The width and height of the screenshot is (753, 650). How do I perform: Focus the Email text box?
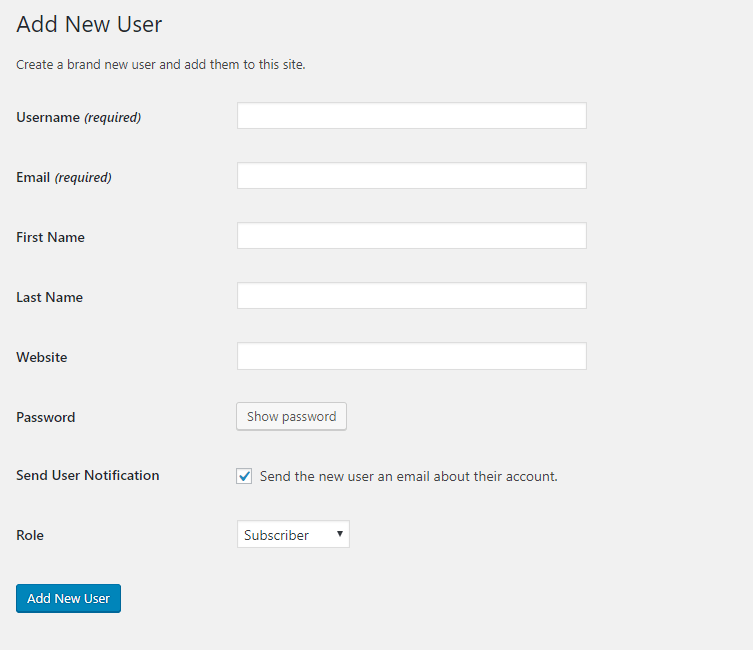[x=411, y=176]
